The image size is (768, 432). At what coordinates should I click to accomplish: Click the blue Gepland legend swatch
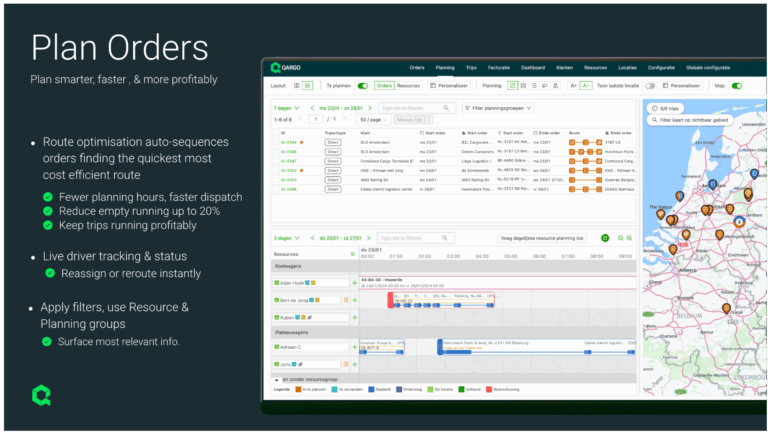point(371,390)
